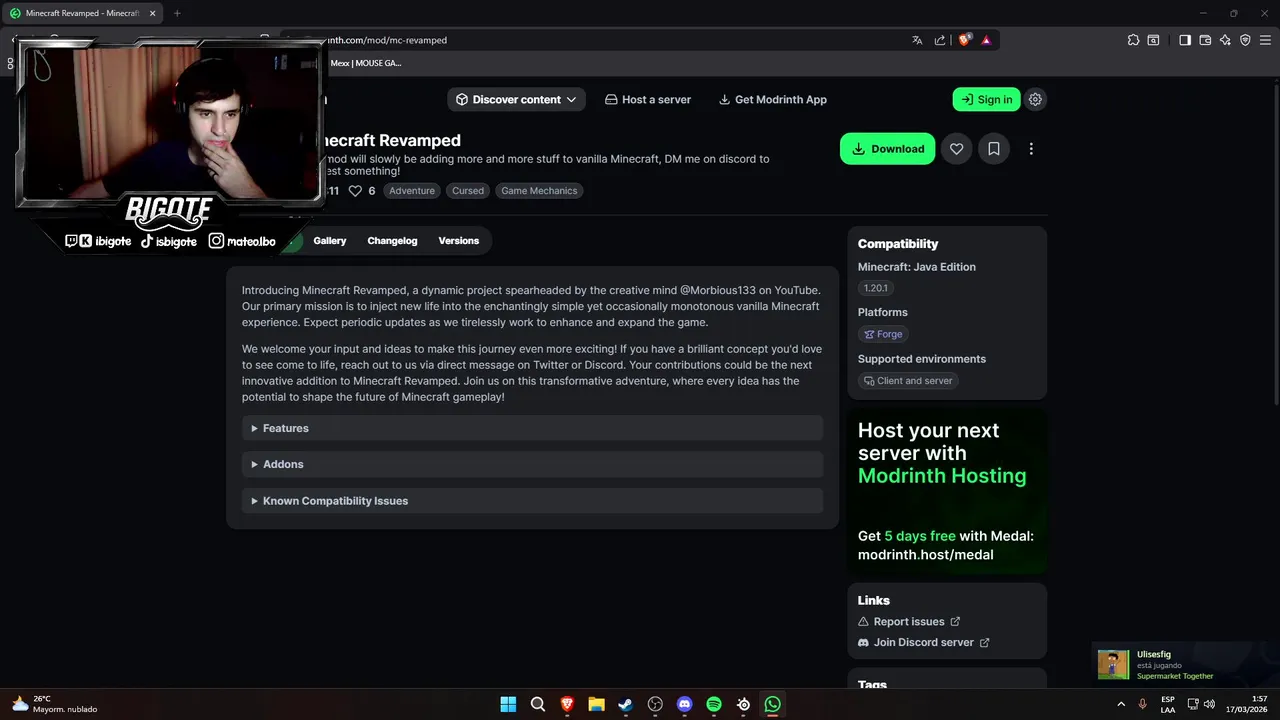Open the browser extensions puzzle icon

[x=1133, y=40]
